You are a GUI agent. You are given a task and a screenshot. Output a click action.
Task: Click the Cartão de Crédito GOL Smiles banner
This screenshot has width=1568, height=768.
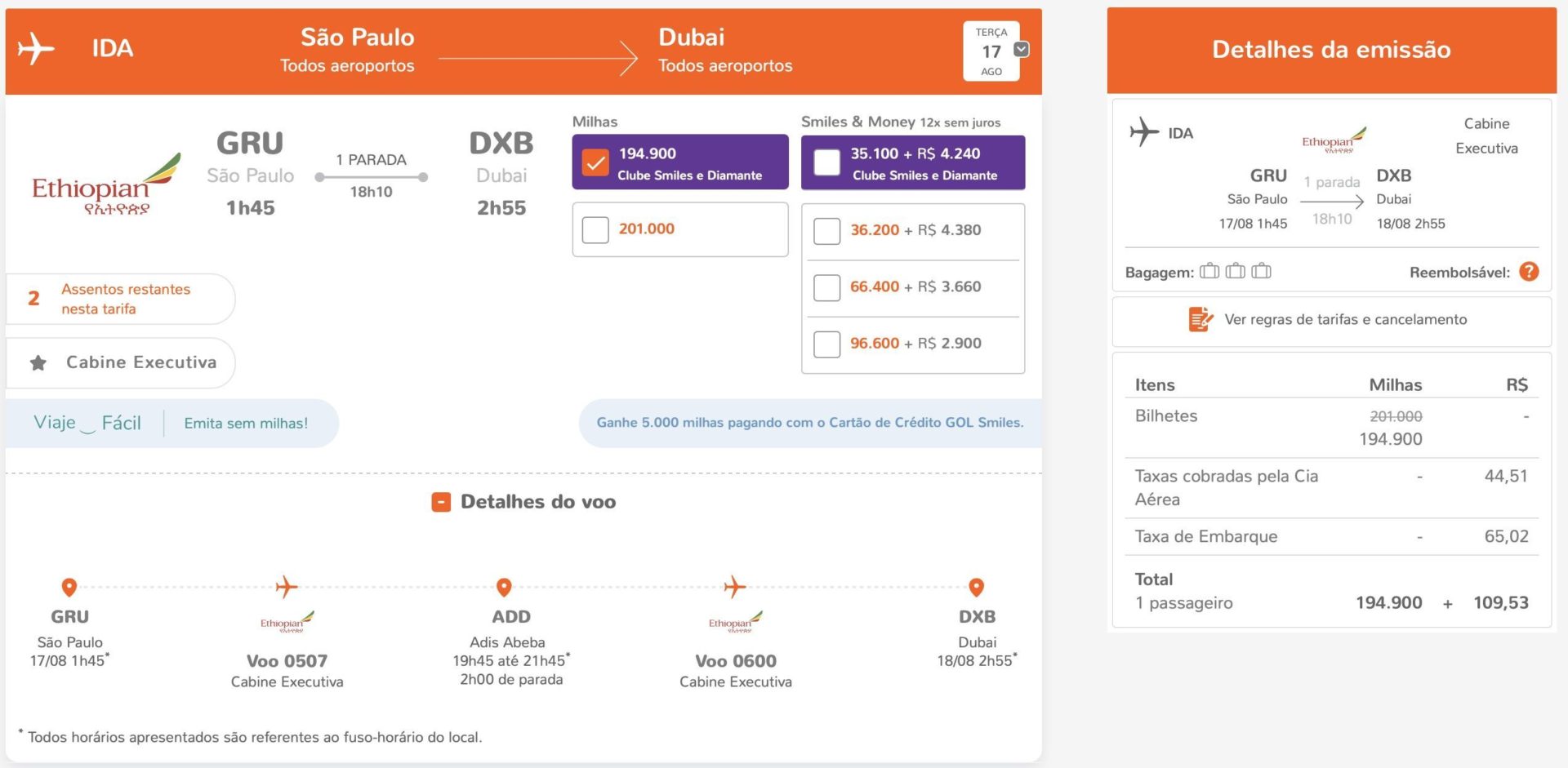(809, 423)
